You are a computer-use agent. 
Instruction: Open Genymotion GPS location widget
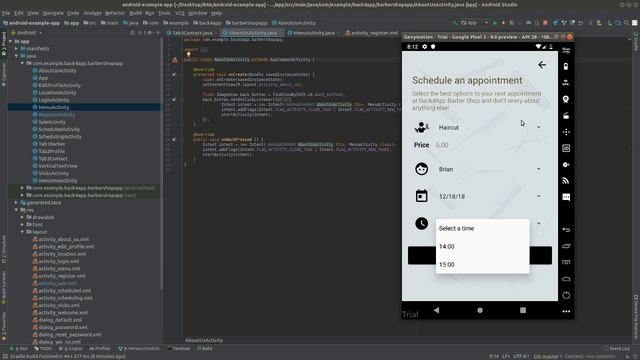tap(566, 99)
